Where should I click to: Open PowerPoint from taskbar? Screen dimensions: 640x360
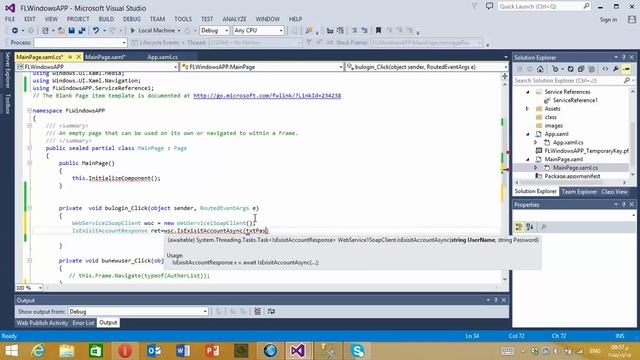(x=212, y=351)
